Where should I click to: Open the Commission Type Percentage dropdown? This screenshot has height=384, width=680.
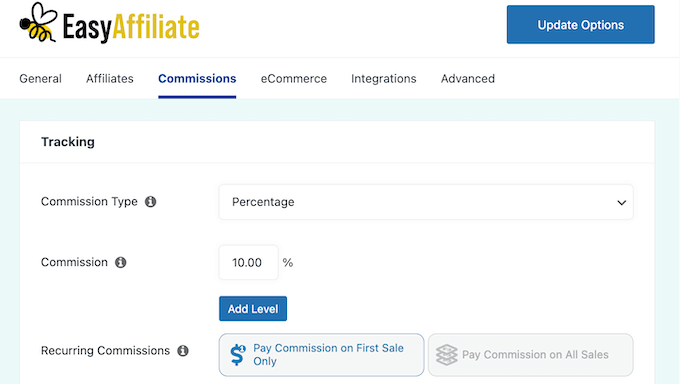[x=426, y=202]
